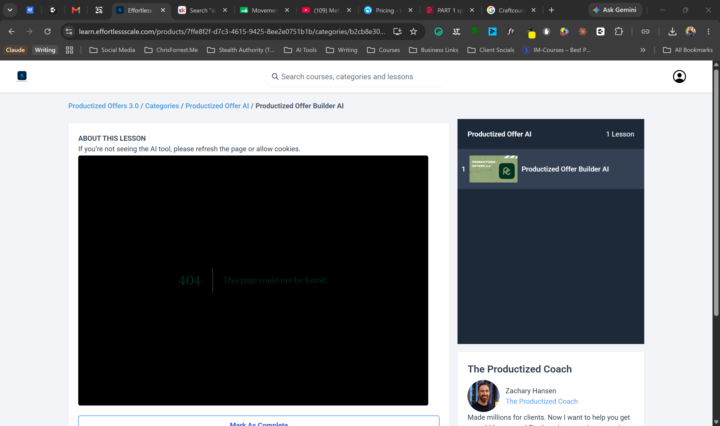Open the Client Socials bookmarks folder

[491, 50]
